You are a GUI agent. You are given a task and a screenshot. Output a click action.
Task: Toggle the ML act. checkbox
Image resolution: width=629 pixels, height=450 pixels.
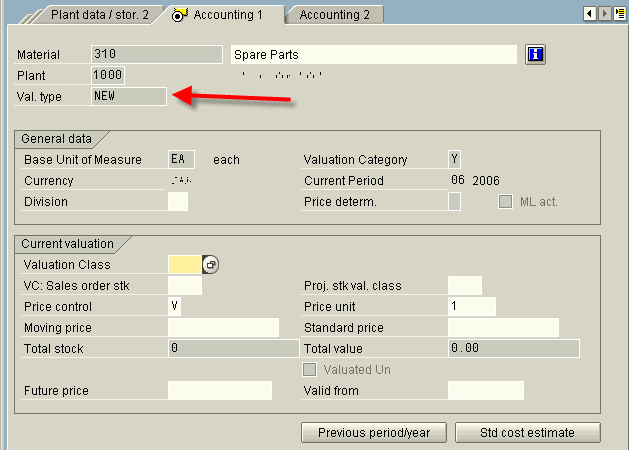point(506,202)
